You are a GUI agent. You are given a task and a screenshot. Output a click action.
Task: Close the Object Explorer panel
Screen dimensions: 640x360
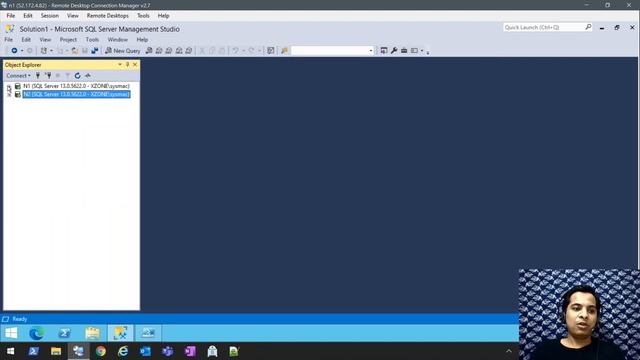coord(135,64)
